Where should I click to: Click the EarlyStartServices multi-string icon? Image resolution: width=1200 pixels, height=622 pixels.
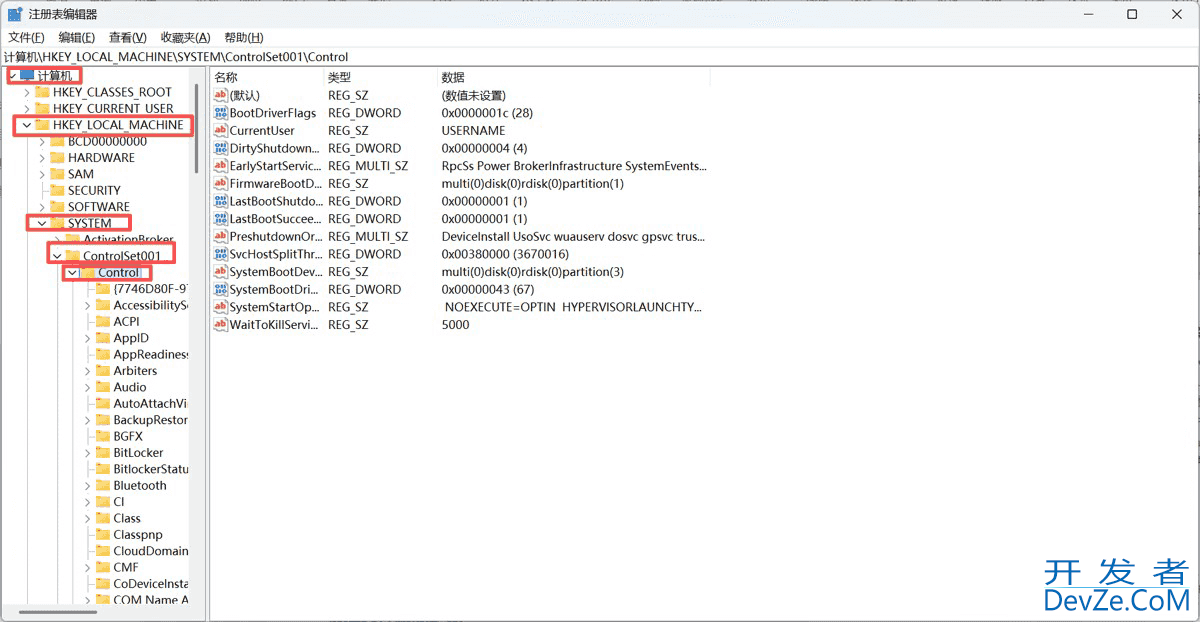[219, 166]
